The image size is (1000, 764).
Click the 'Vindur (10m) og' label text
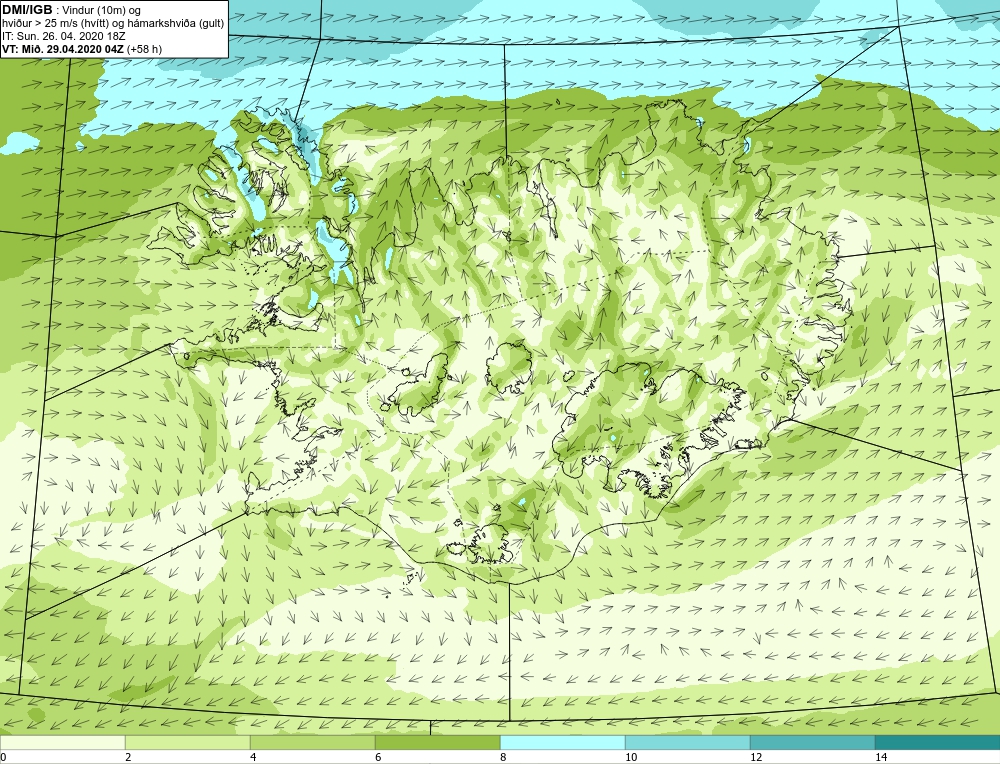click(x=103, y=11)
